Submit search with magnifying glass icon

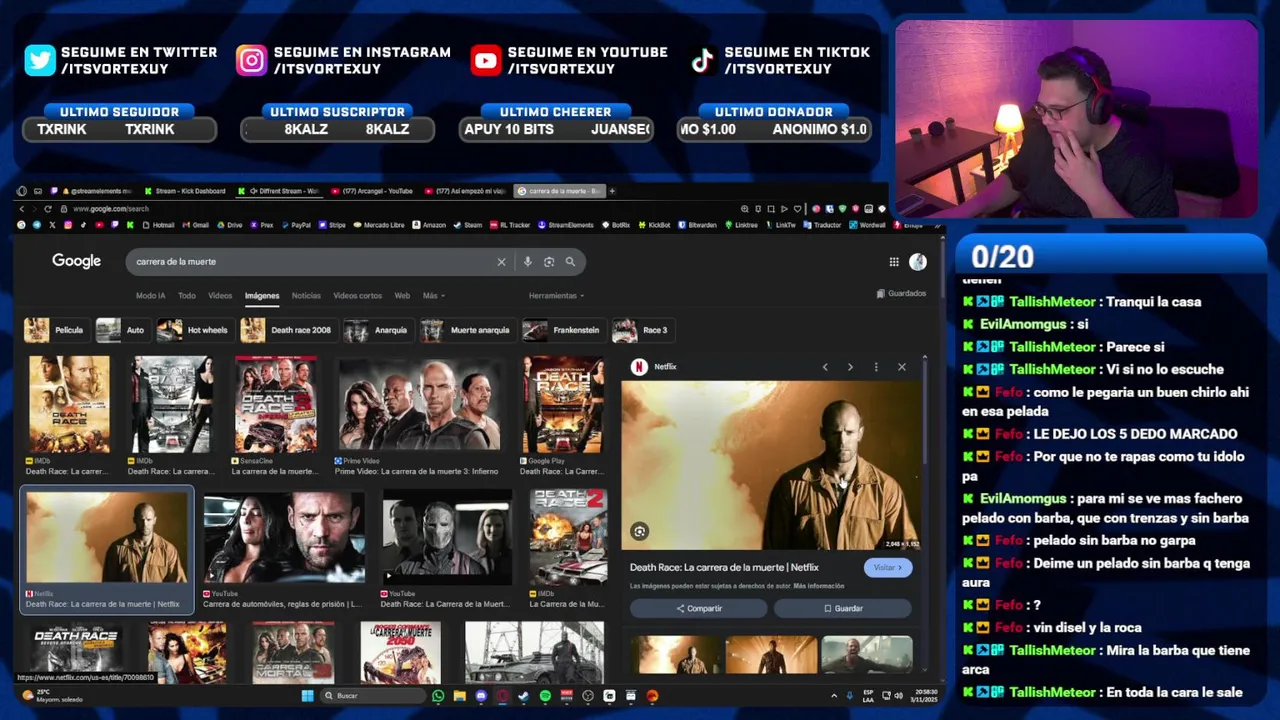[x=570, y=262]
